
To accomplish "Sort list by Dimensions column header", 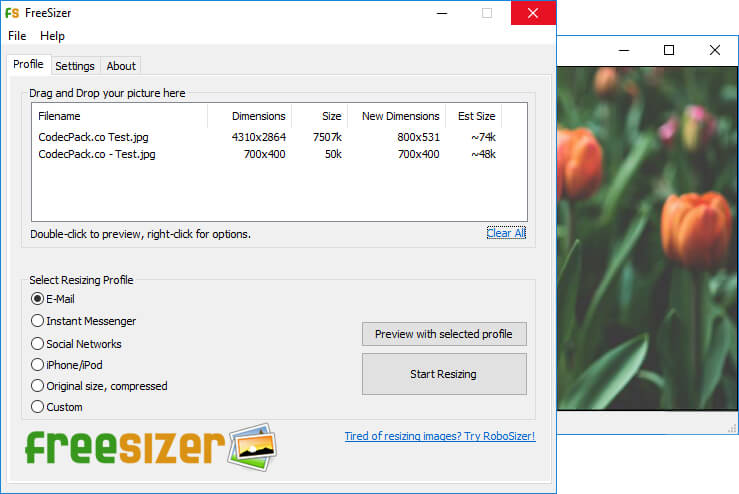I will pyautogui.click(x=258, y=116).
